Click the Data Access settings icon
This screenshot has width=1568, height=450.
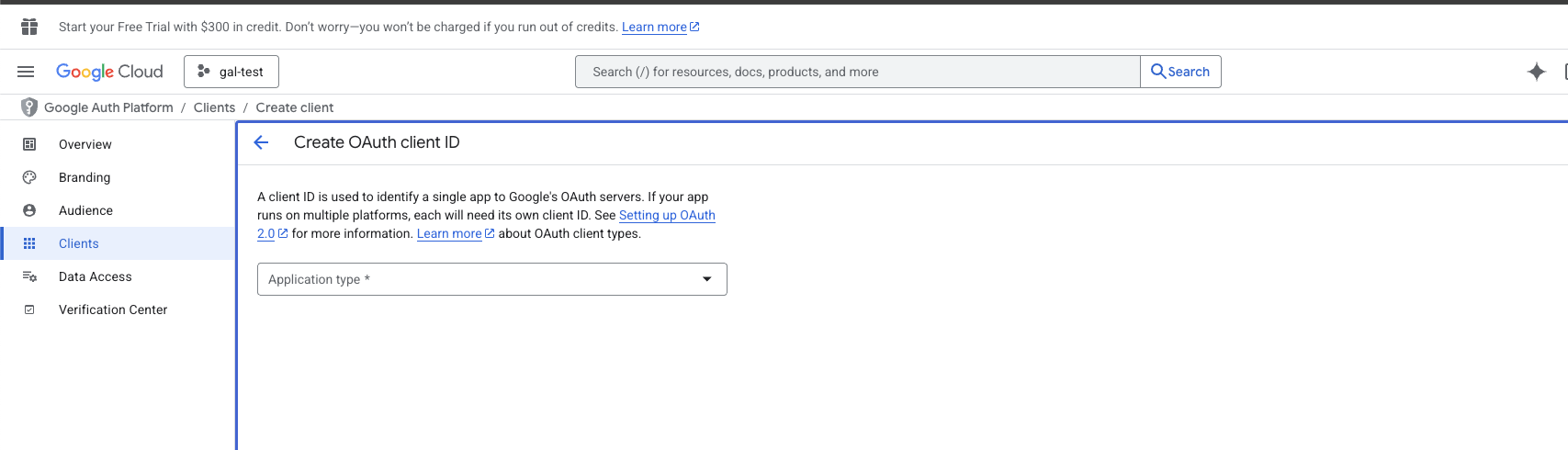pos(29,276)
